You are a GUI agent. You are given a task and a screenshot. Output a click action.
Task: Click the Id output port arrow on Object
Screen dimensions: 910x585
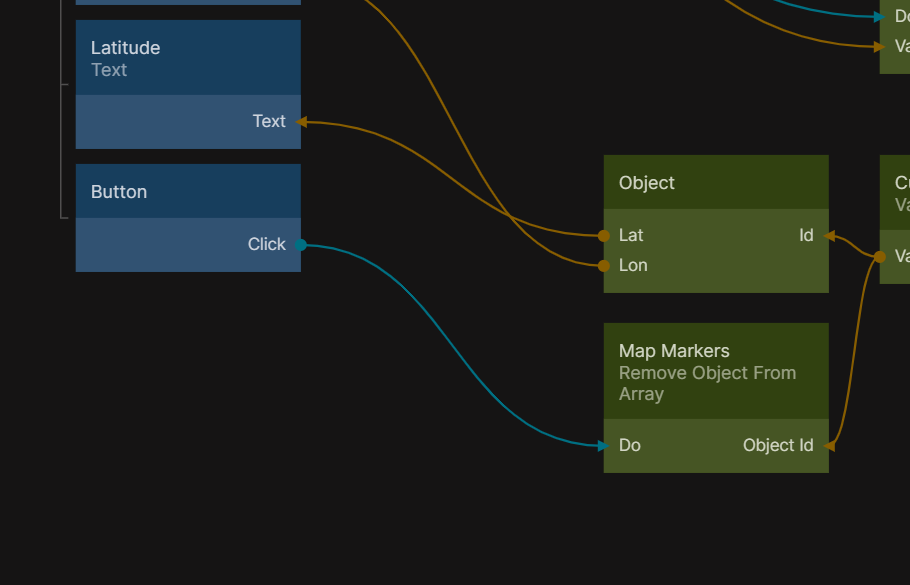click(829, 237)
